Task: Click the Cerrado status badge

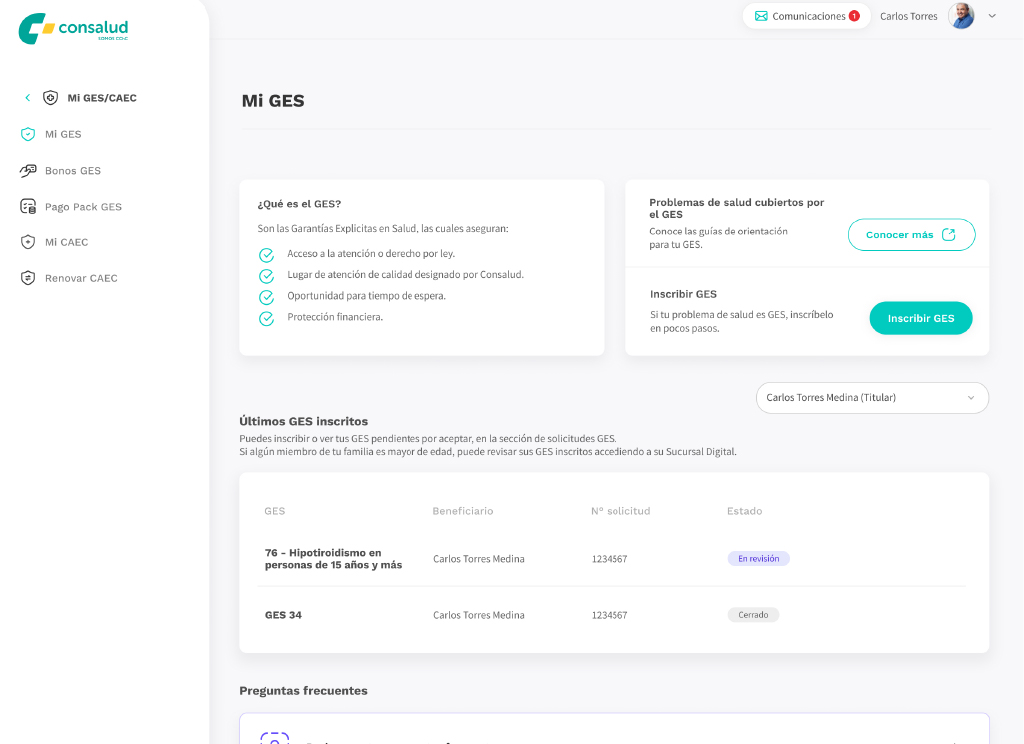Action: 753,615
